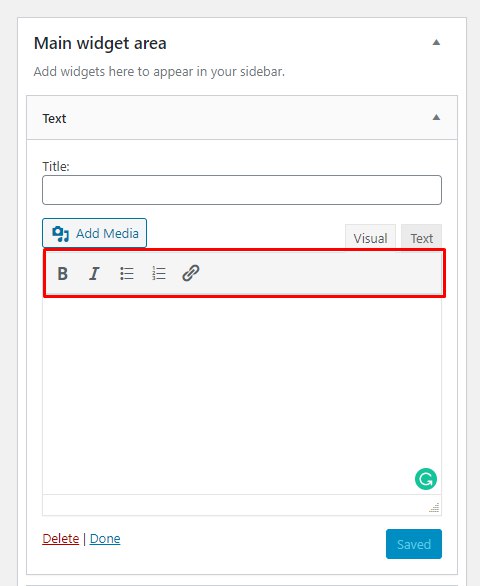Toggle bold formatting in editor toolbar
The height and width of the screenshot is (586, 480).
click(x=62, y=273)
